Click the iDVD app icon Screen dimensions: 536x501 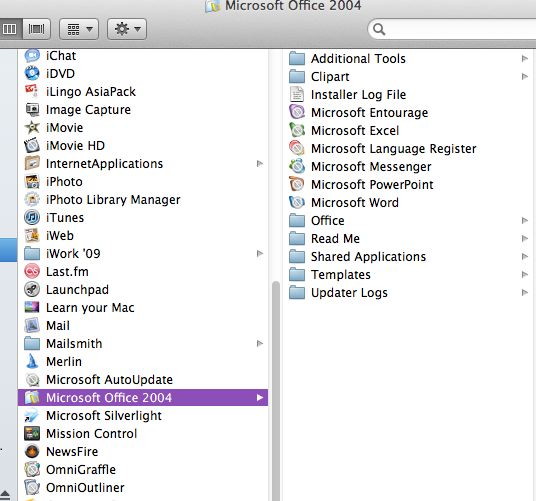[32, 73]
